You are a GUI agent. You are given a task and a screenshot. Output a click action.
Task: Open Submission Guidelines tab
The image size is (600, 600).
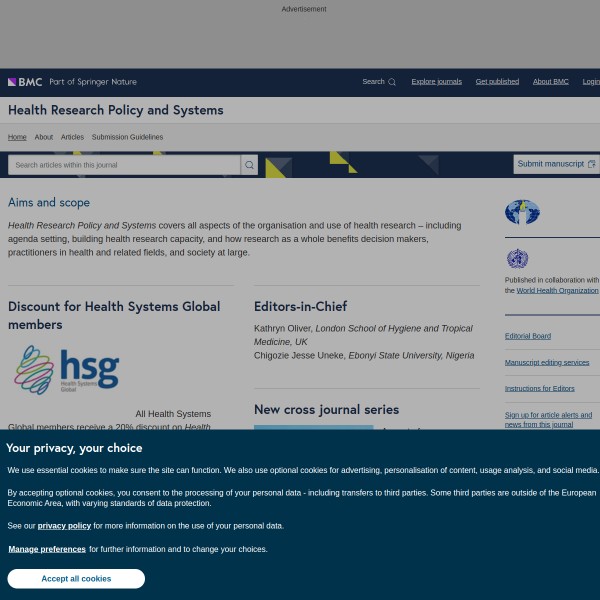pyautogui.click(x=127, y=137)
